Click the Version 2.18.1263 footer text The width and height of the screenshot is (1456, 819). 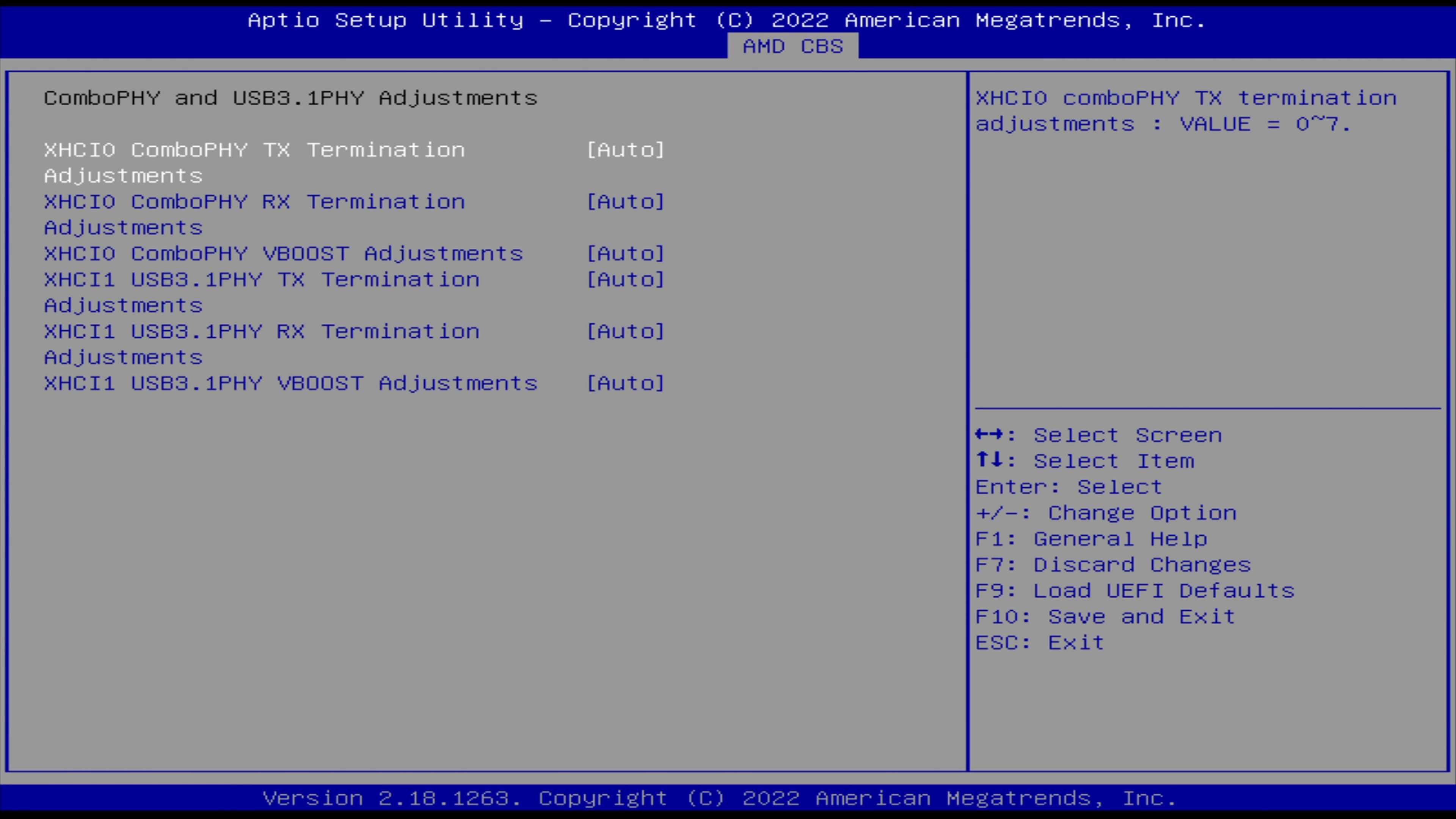pos(720,798)
